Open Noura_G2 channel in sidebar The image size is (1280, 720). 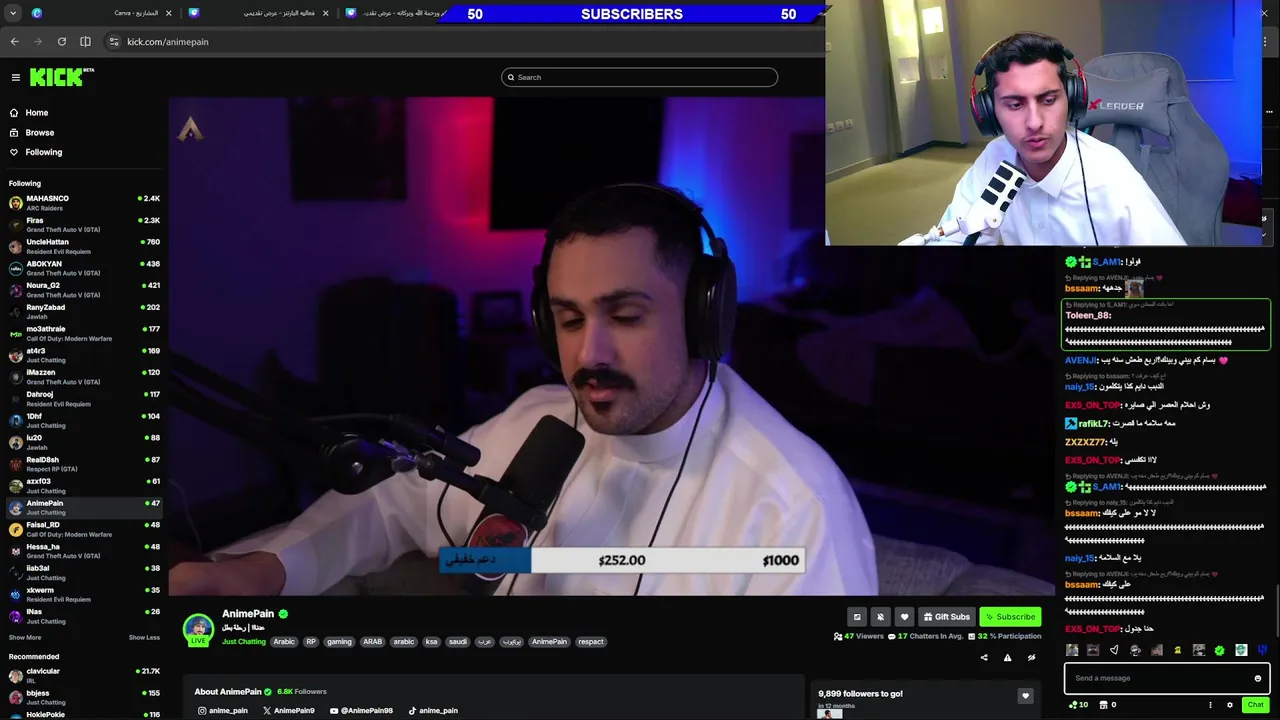[82, 290]
